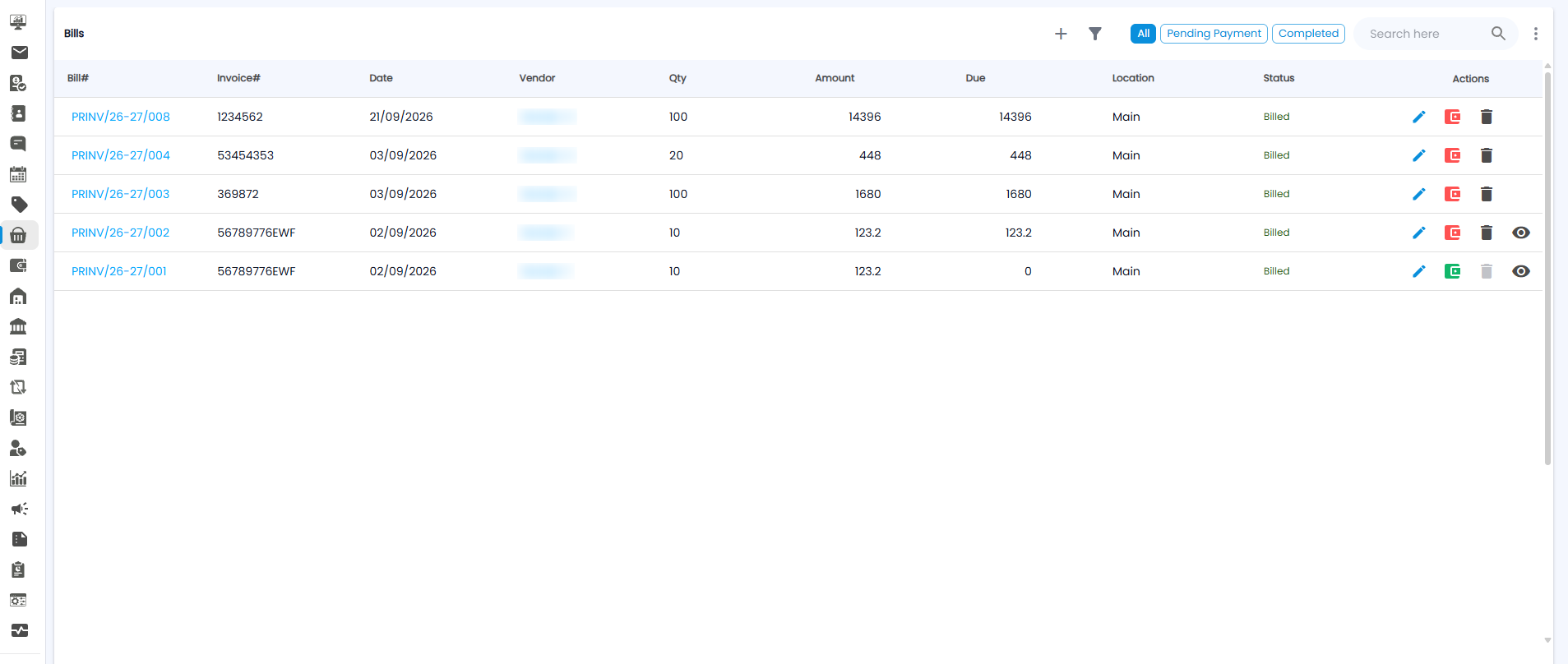Add a new bill with plus icon
Screen dimensions: 1568x664
(x=1061, y=34)
